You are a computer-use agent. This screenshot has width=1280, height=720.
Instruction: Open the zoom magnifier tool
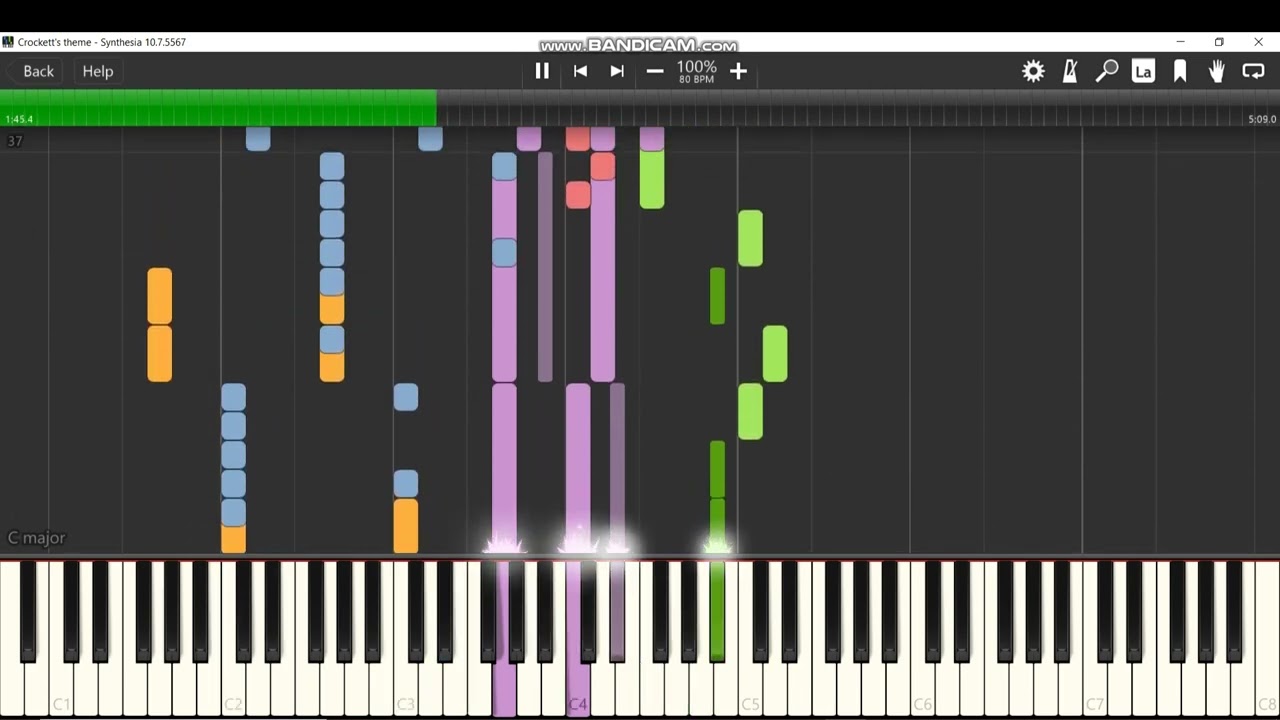click(1107, 71)
